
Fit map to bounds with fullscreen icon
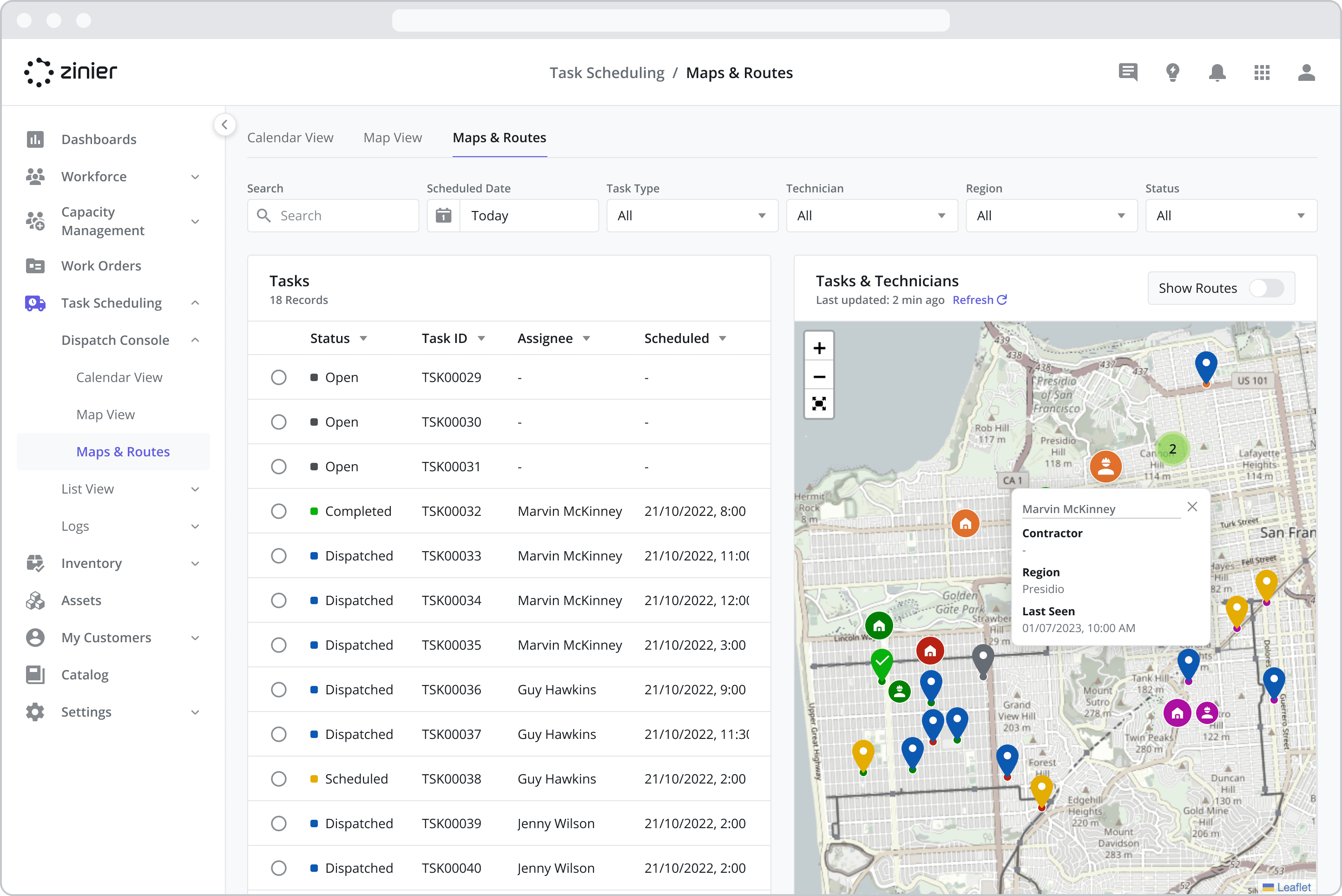coord(819,403)
